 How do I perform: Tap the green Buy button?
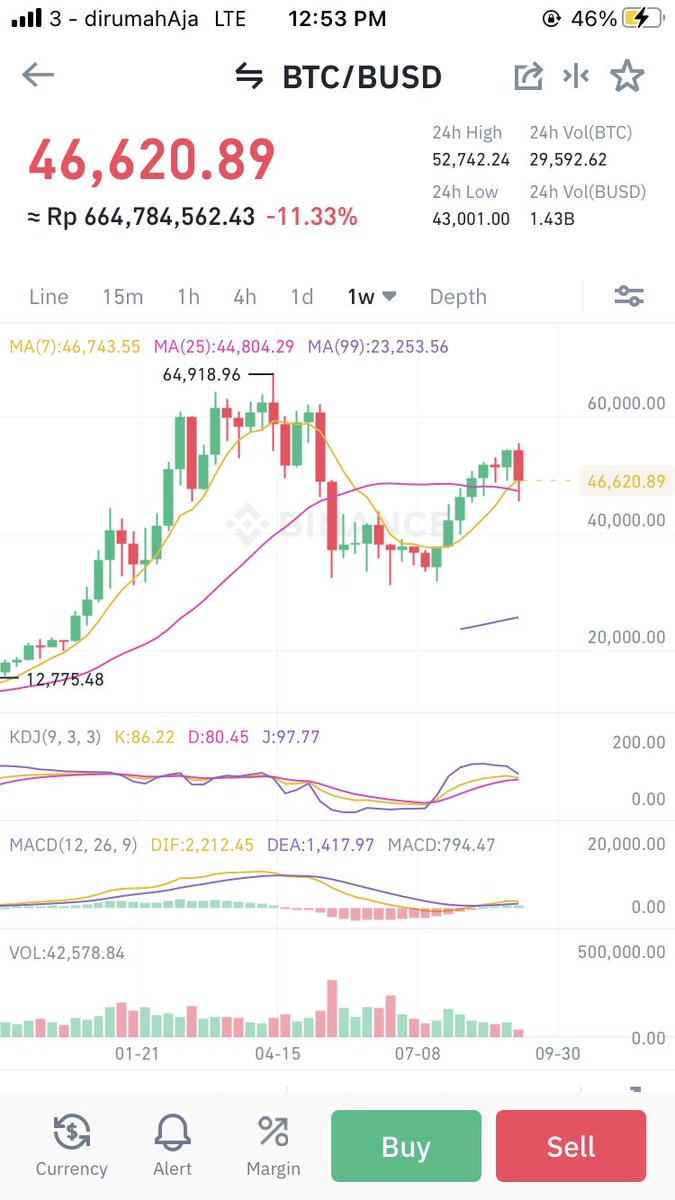tap(406, 1147)
